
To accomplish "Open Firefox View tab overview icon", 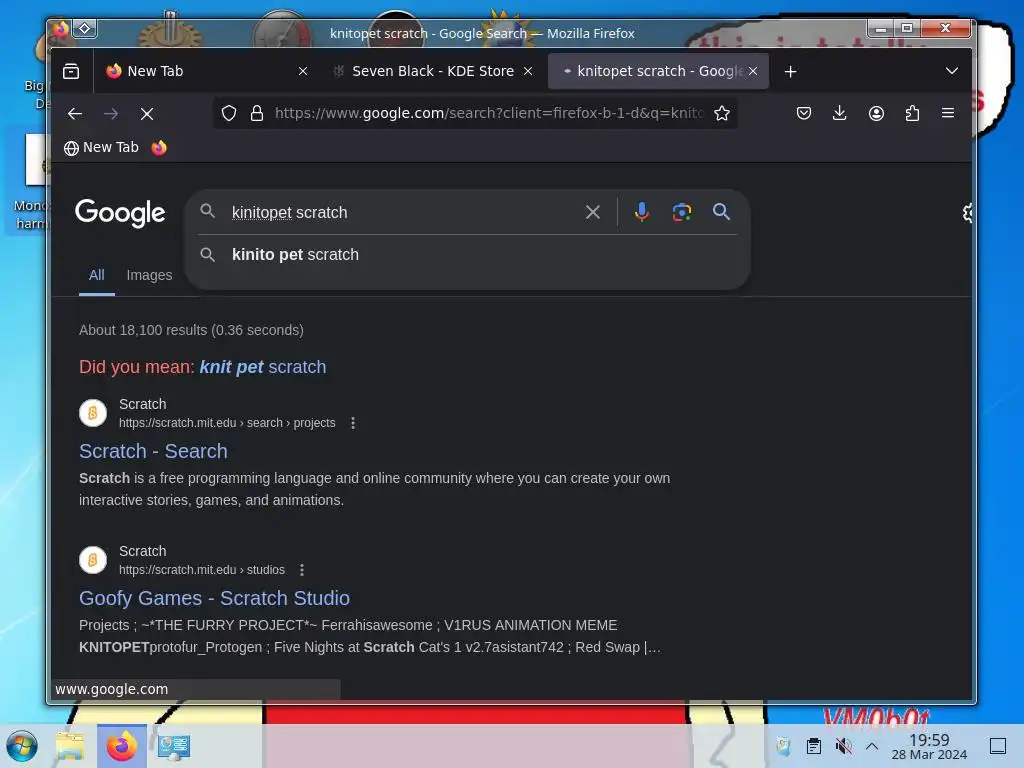I will coord(71,71).
